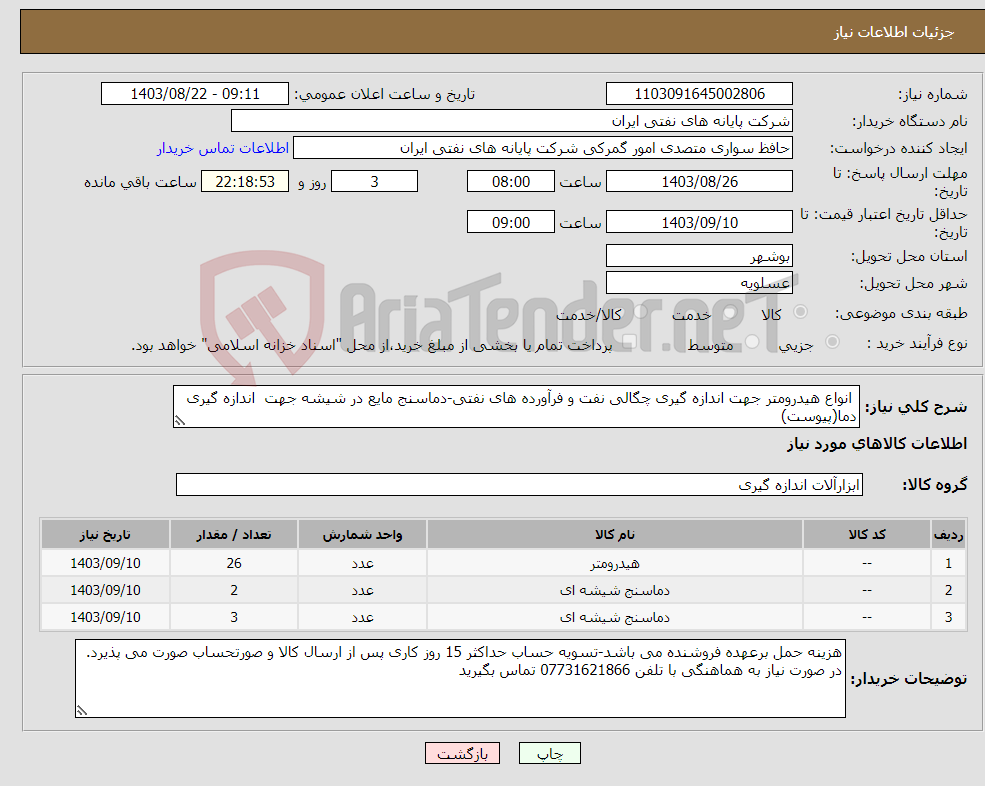Click the delivery province field بوشهر
The image size is (985, 786).
[699, 256]
